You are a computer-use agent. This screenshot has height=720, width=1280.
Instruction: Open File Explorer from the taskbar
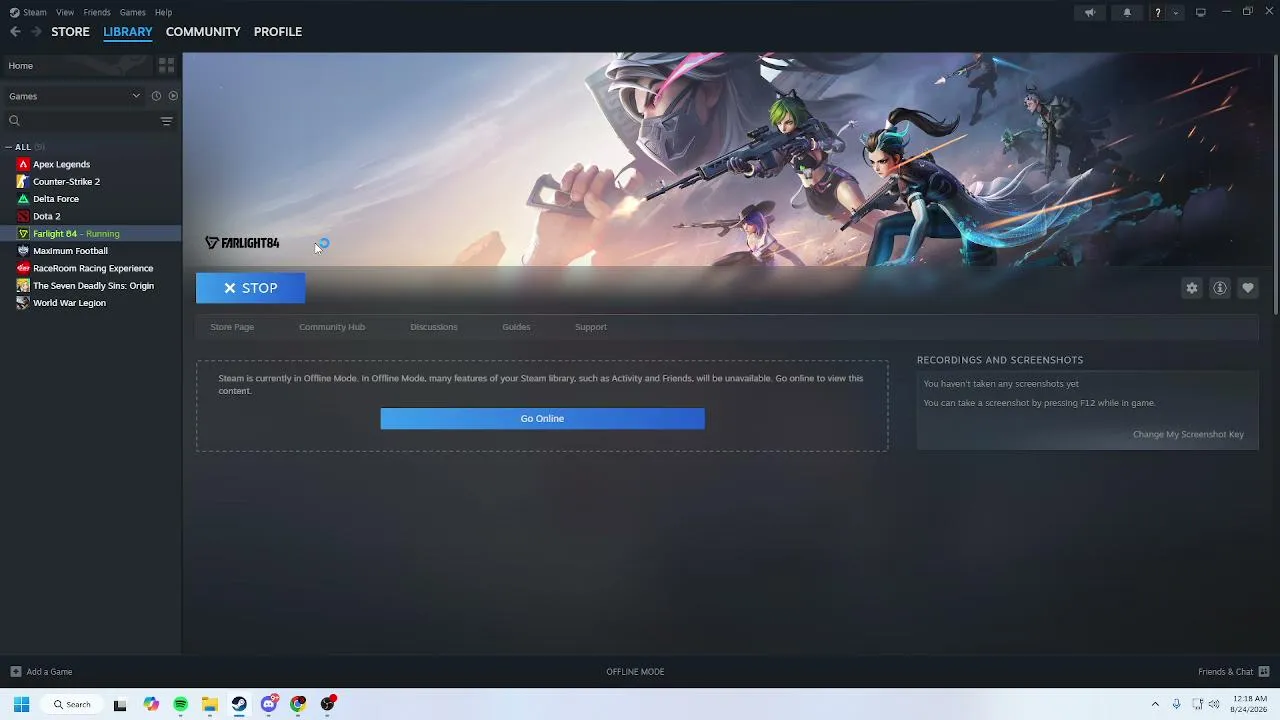tap(210, 704)
